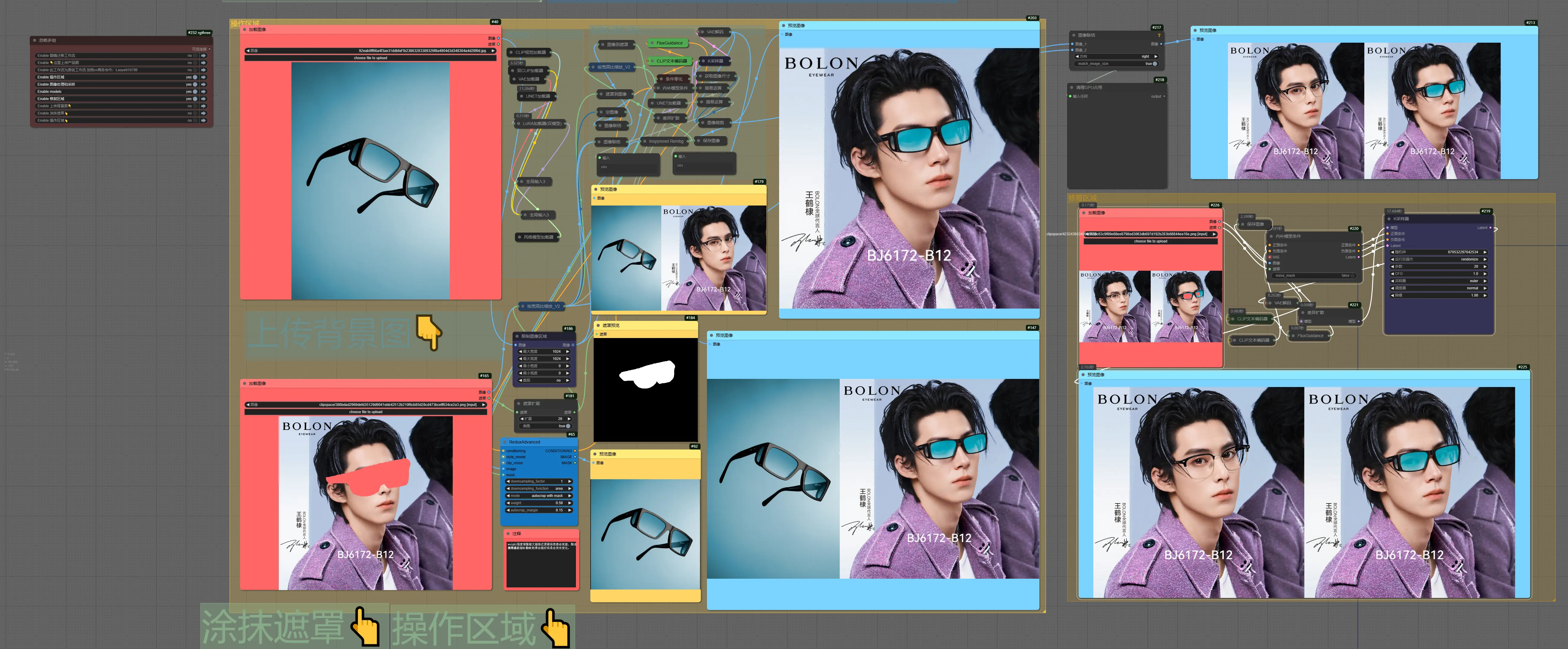
Task: Click the collapsed FluxGuidance node in 图像处理和采样 group
Action: 669,43
